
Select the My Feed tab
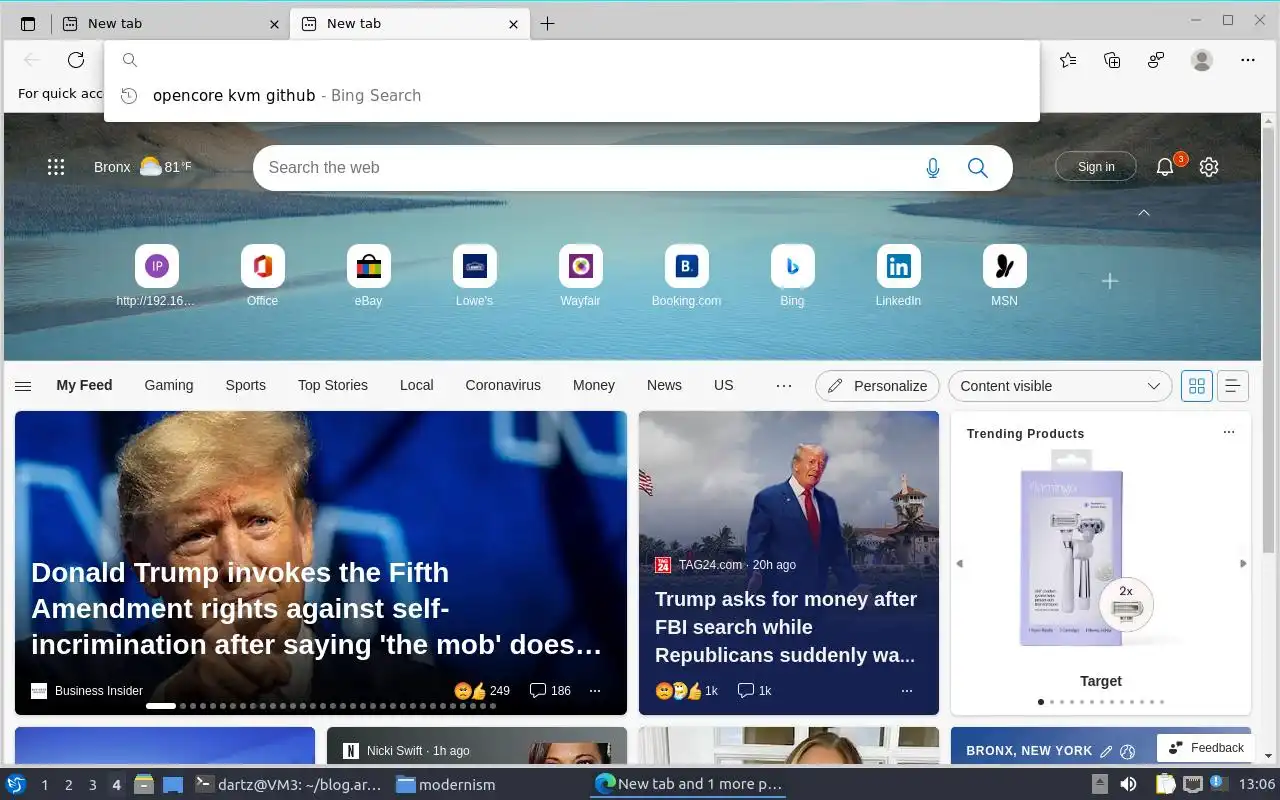[x=84, y=385]
